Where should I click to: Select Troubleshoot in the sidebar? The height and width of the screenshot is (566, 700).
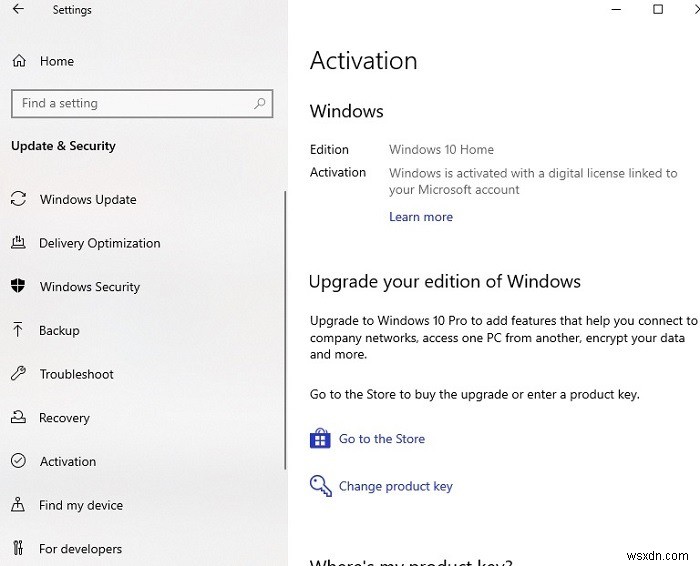pos(76,374)
